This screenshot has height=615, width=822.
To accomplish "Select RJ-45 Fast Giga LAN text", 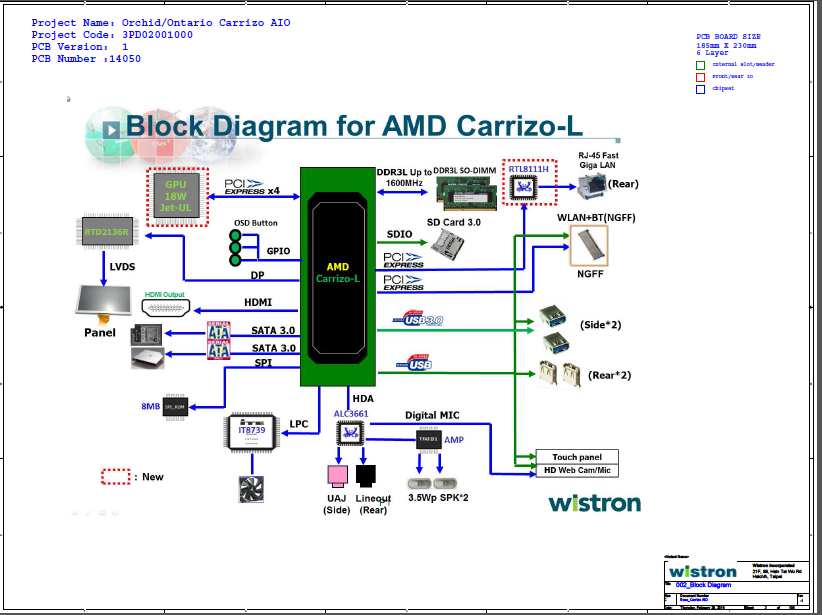I will click(598, 160).
